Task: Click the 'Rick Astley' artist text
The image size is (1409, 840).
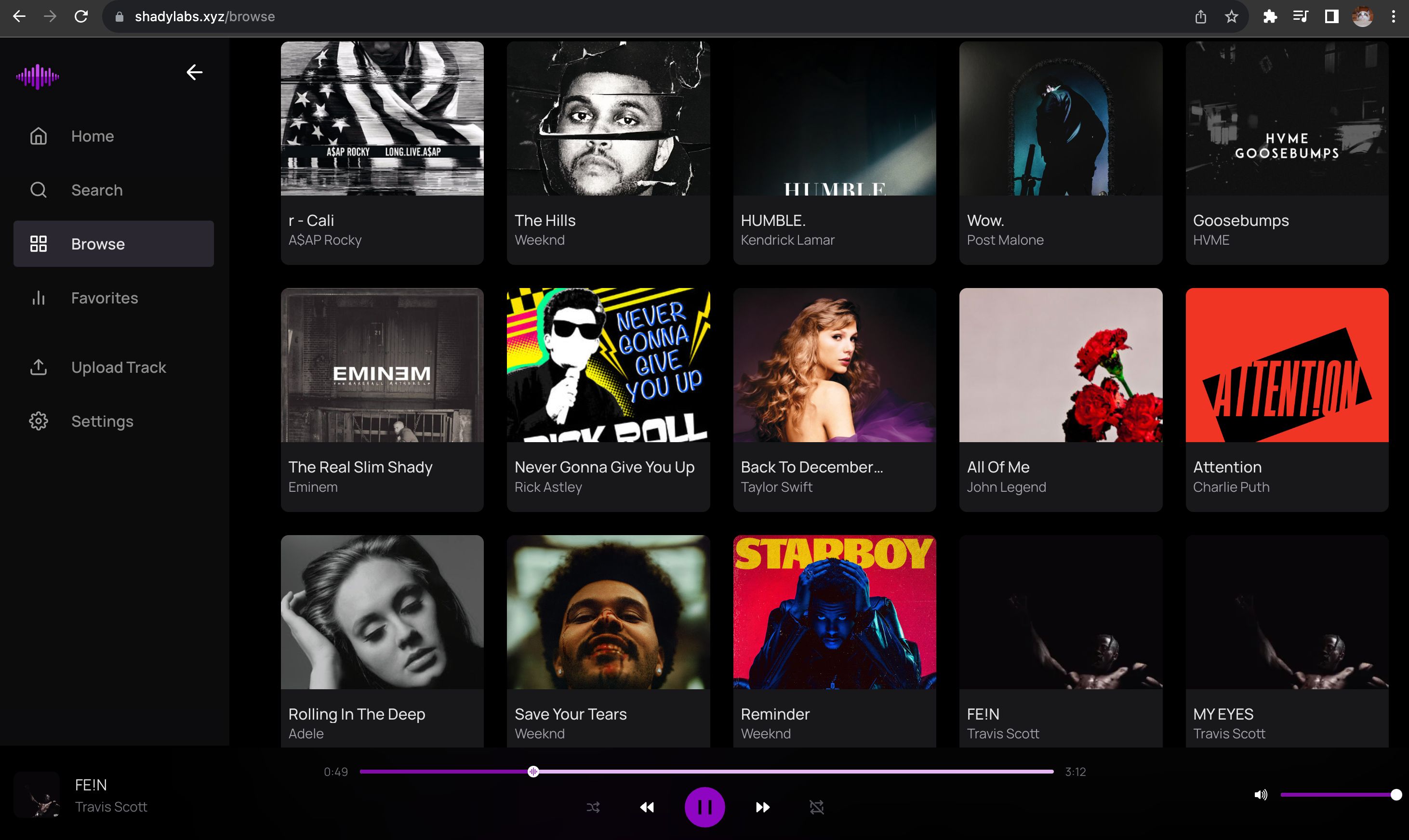Action: tap(548, 487)
